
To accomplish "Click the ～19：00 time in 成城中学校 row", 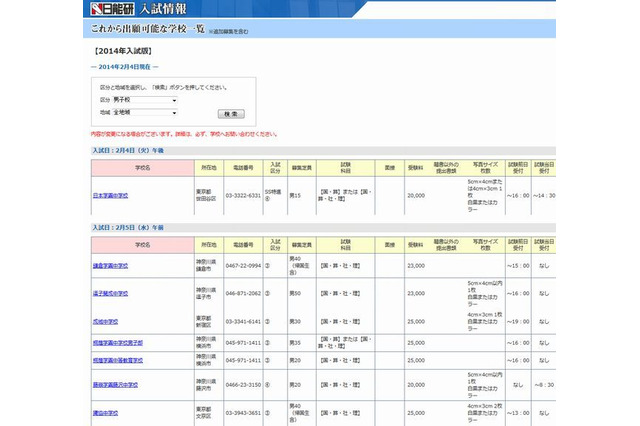I will (x=518, y=322).
